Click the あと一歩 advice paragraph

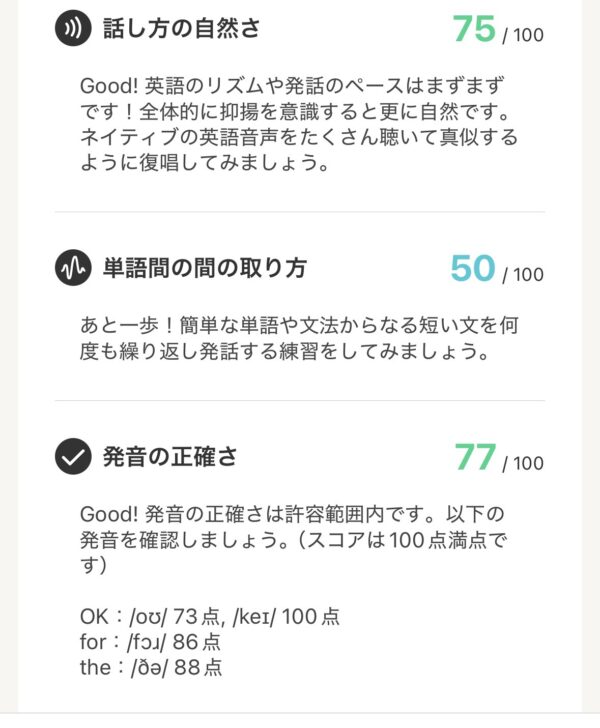click(x=298, y=340)
